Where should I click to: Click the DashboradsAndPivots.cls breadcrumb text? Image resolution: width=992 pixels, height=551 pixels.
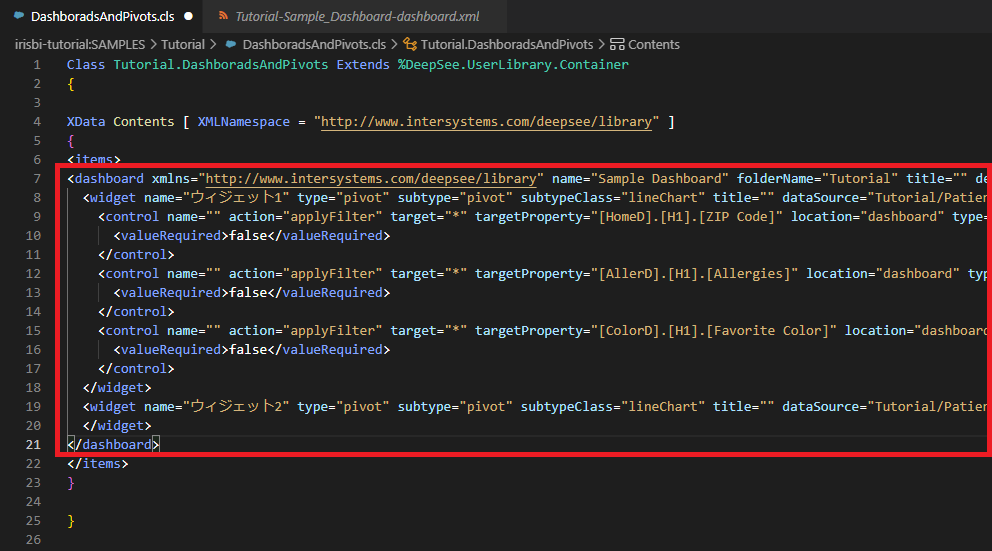click(314, 45)
